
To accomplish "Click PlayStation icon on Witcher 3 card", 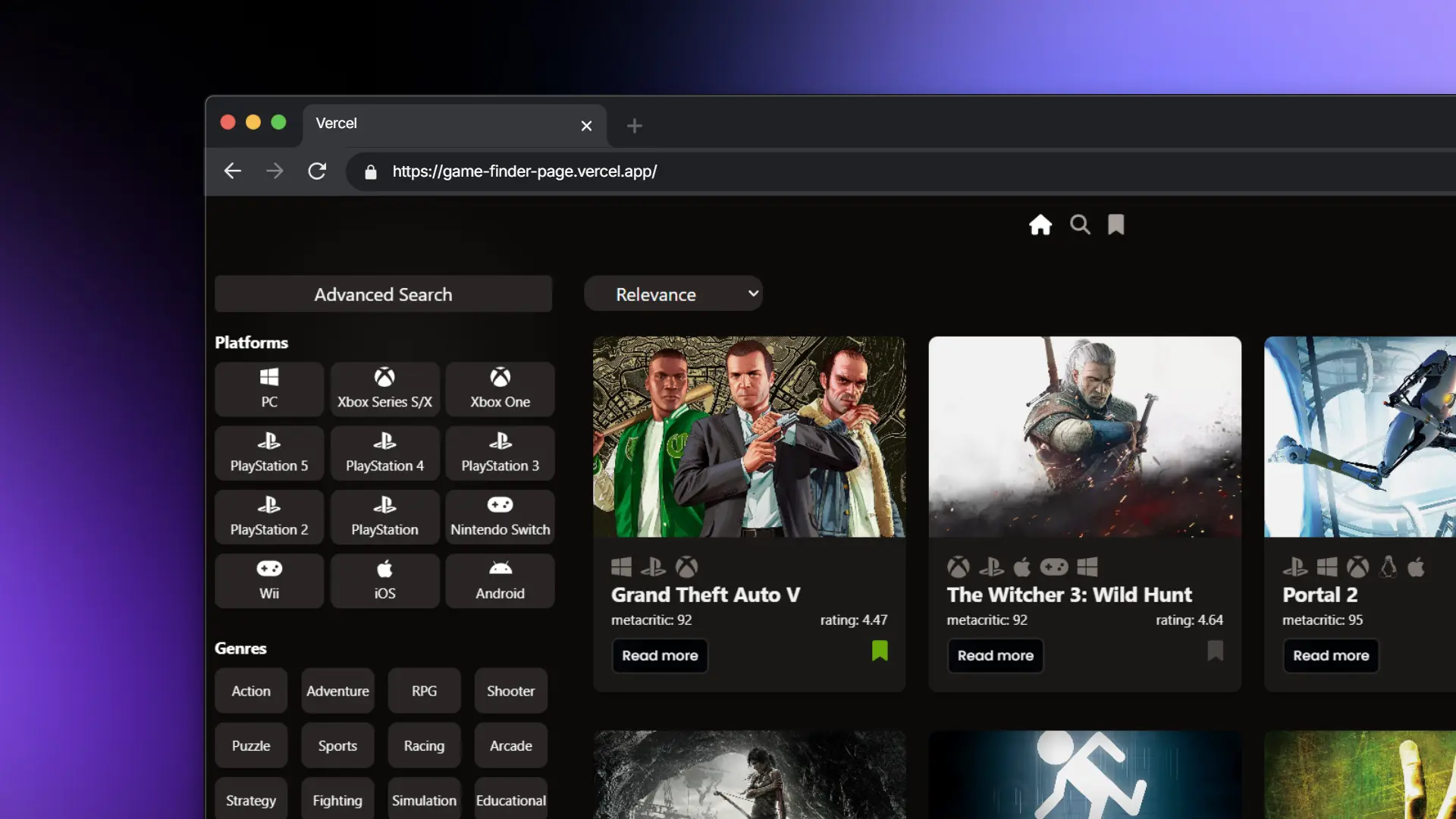I will (x=991, y=566).
